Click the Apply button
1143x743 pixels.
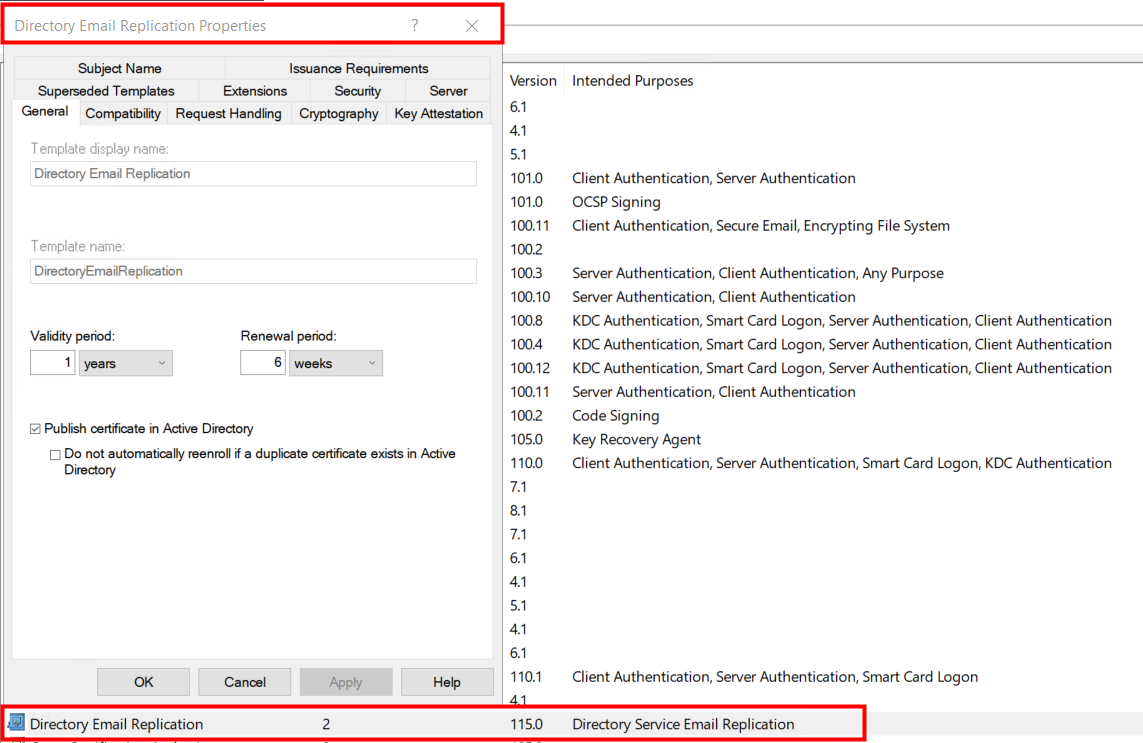click(x=346, y=682)
